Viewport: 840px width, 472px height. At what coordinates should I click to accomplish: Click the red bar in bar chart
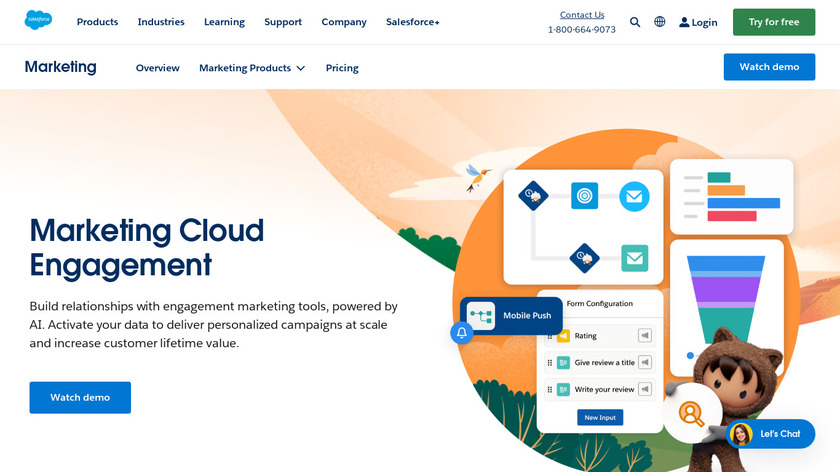(732, 216)
